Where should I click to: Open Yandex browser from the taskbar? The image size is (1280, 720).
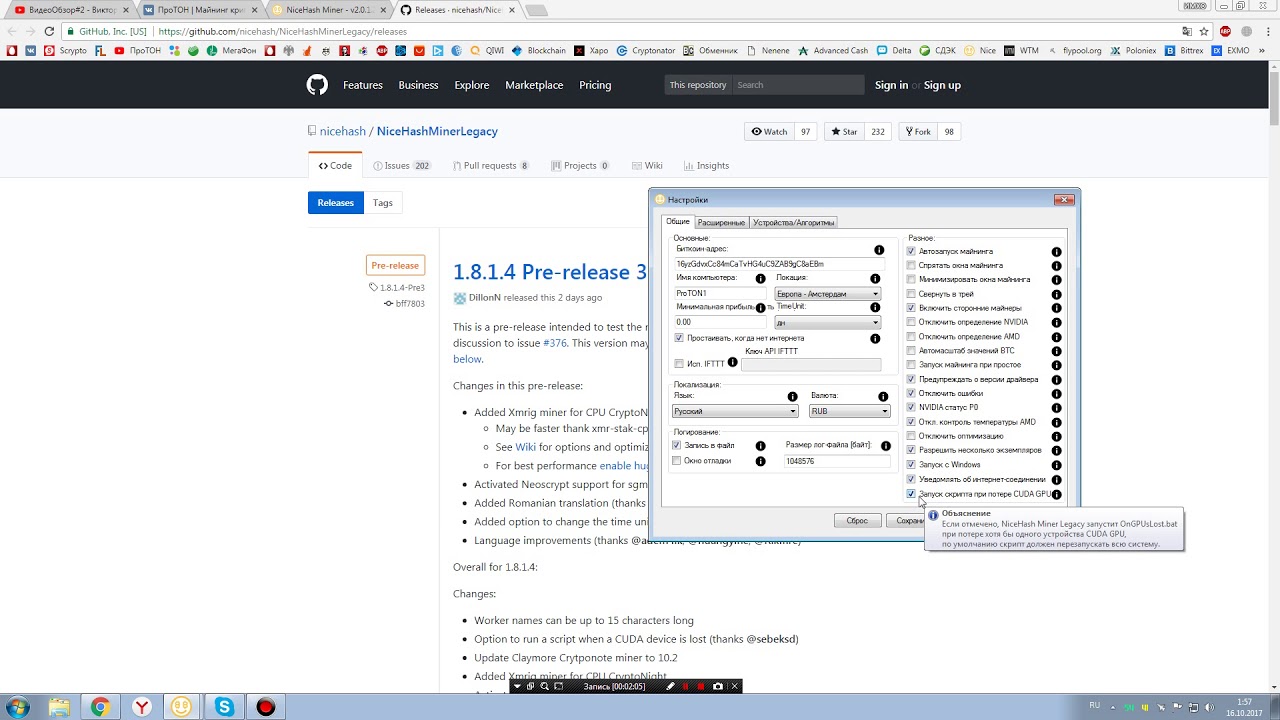pos(142,707)
